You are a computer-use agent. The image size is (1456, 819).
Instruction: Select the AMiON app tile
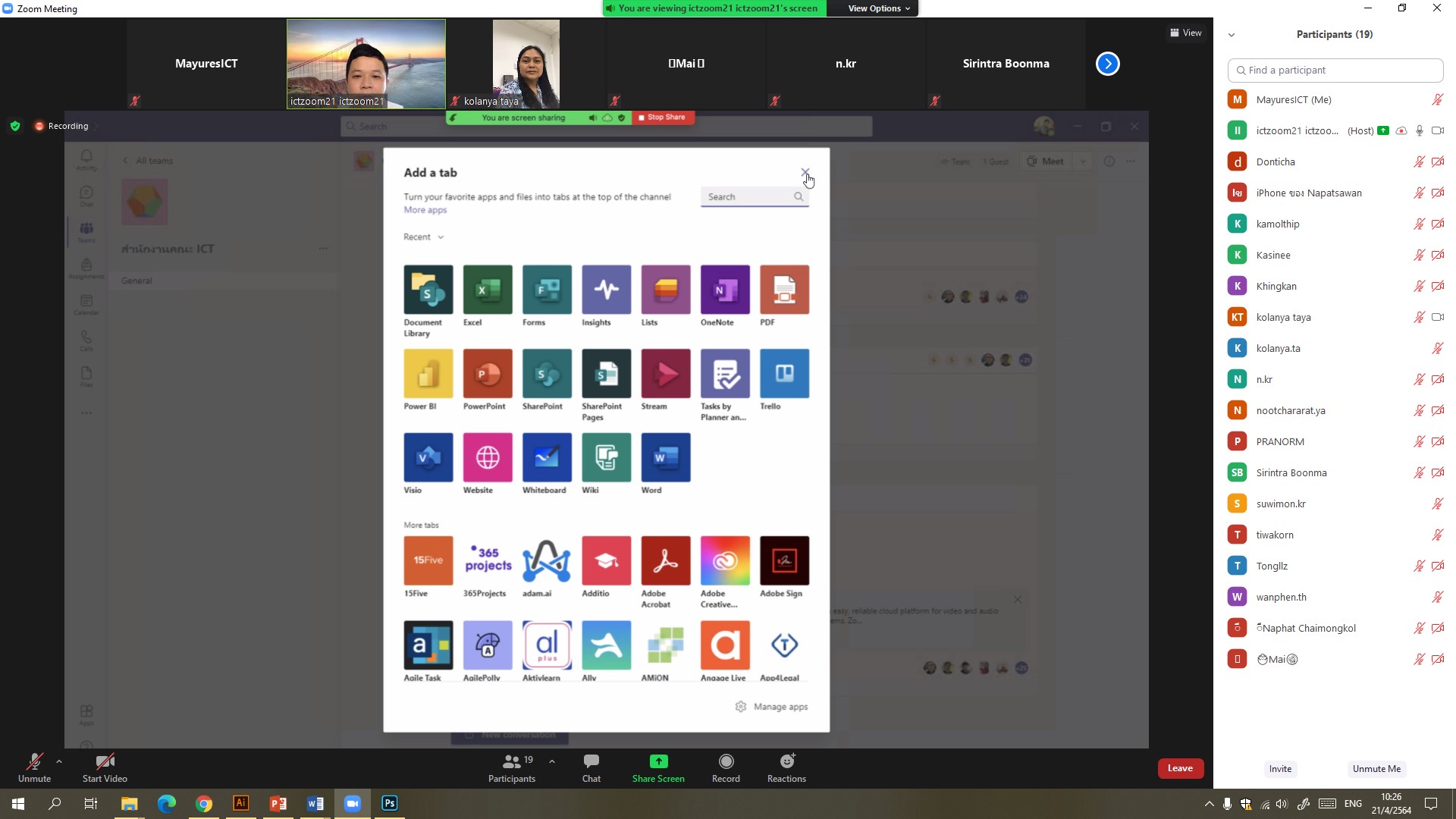click(666, 645)
